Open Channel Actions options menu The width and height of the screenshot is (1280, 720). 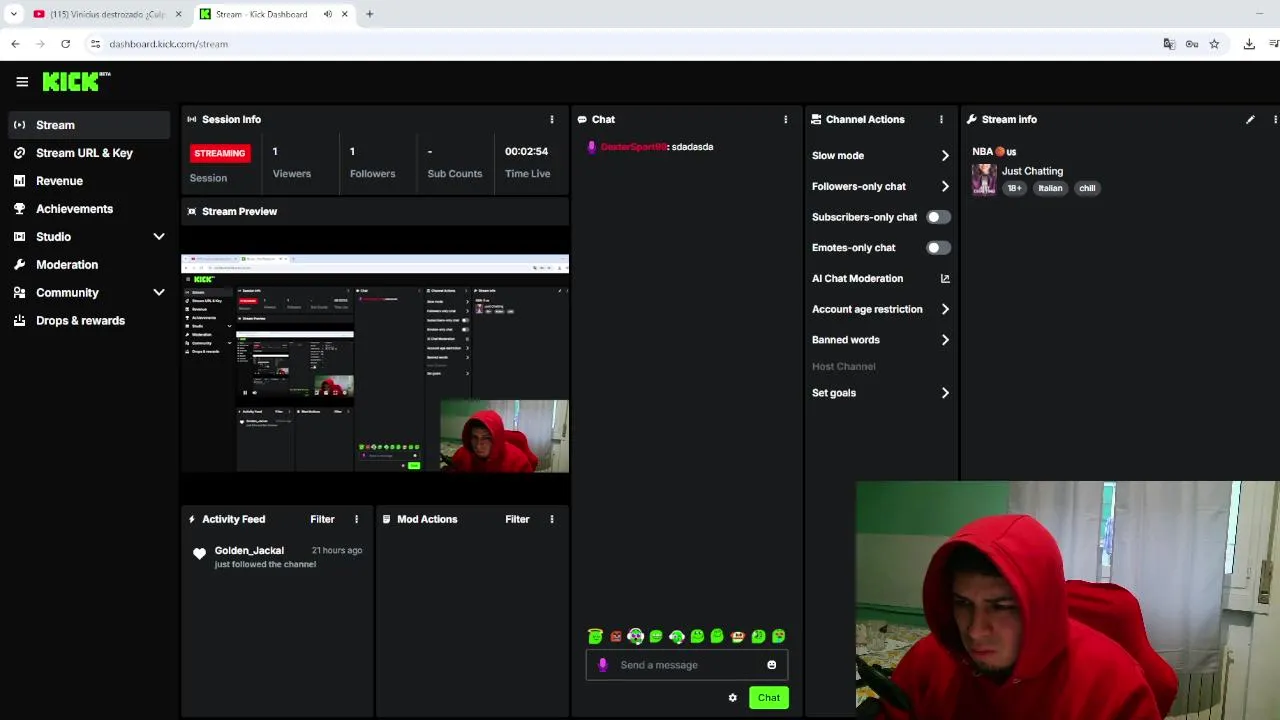click(x=941, y=119)
